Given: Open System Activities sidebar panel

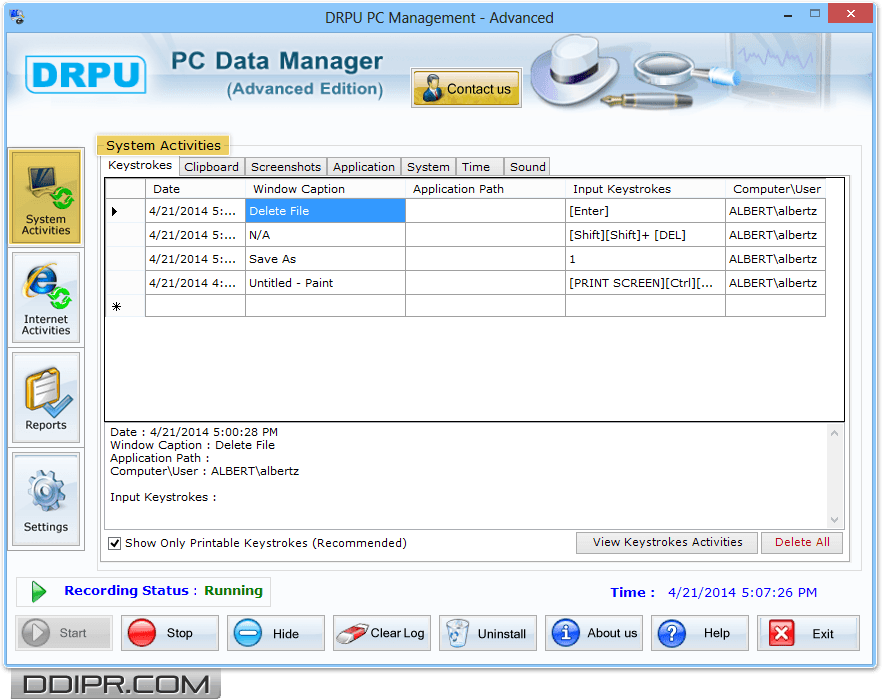Looking at the screenshot, I should click(46, 197).
